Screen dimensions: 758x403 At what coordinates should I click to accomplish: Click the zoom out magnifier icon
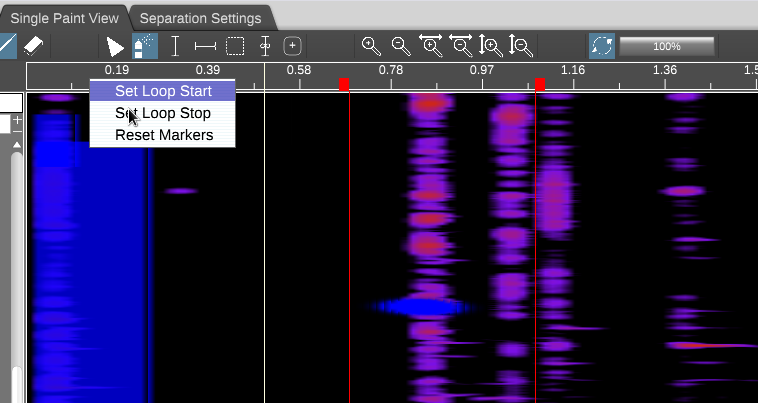(401, 46)
